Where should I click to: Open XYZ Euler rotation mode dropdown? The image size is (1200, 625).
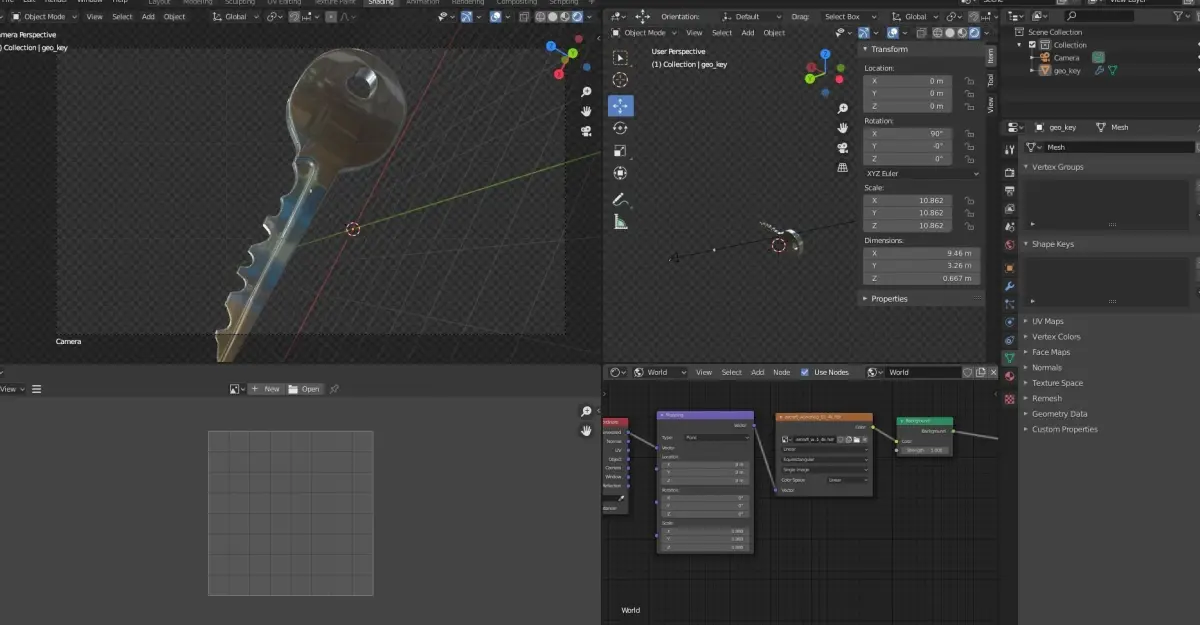[x=922, y=173]
